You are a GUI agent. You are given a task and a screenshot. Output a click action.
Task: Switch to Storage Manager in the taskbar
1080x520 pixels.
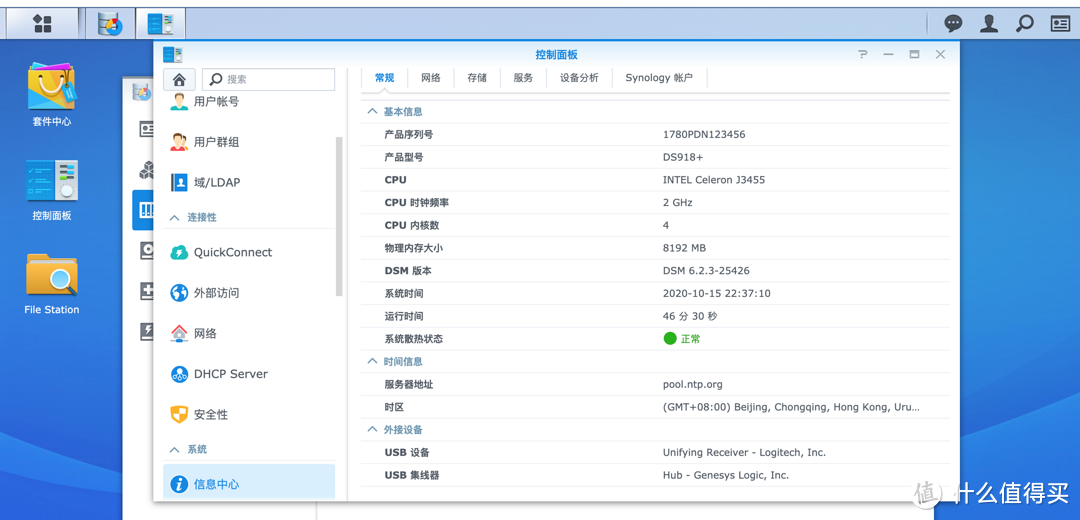coord(110,24)
